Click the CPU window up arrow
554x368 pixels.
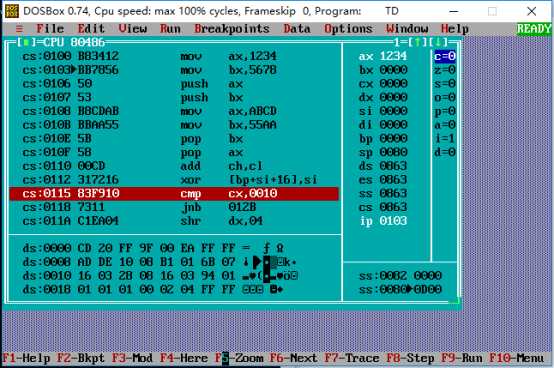click(x=418, y=43)
